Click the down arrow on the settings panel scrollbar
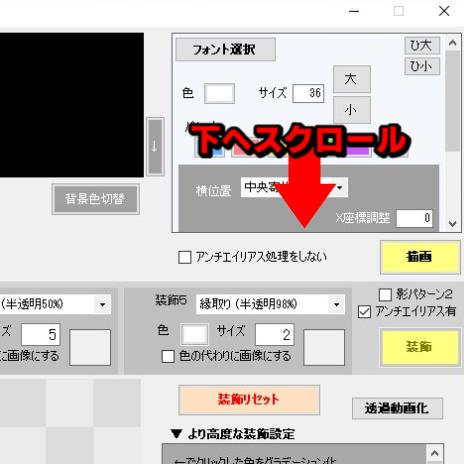Viewport: 464px width, 464px height. [452, 223]
